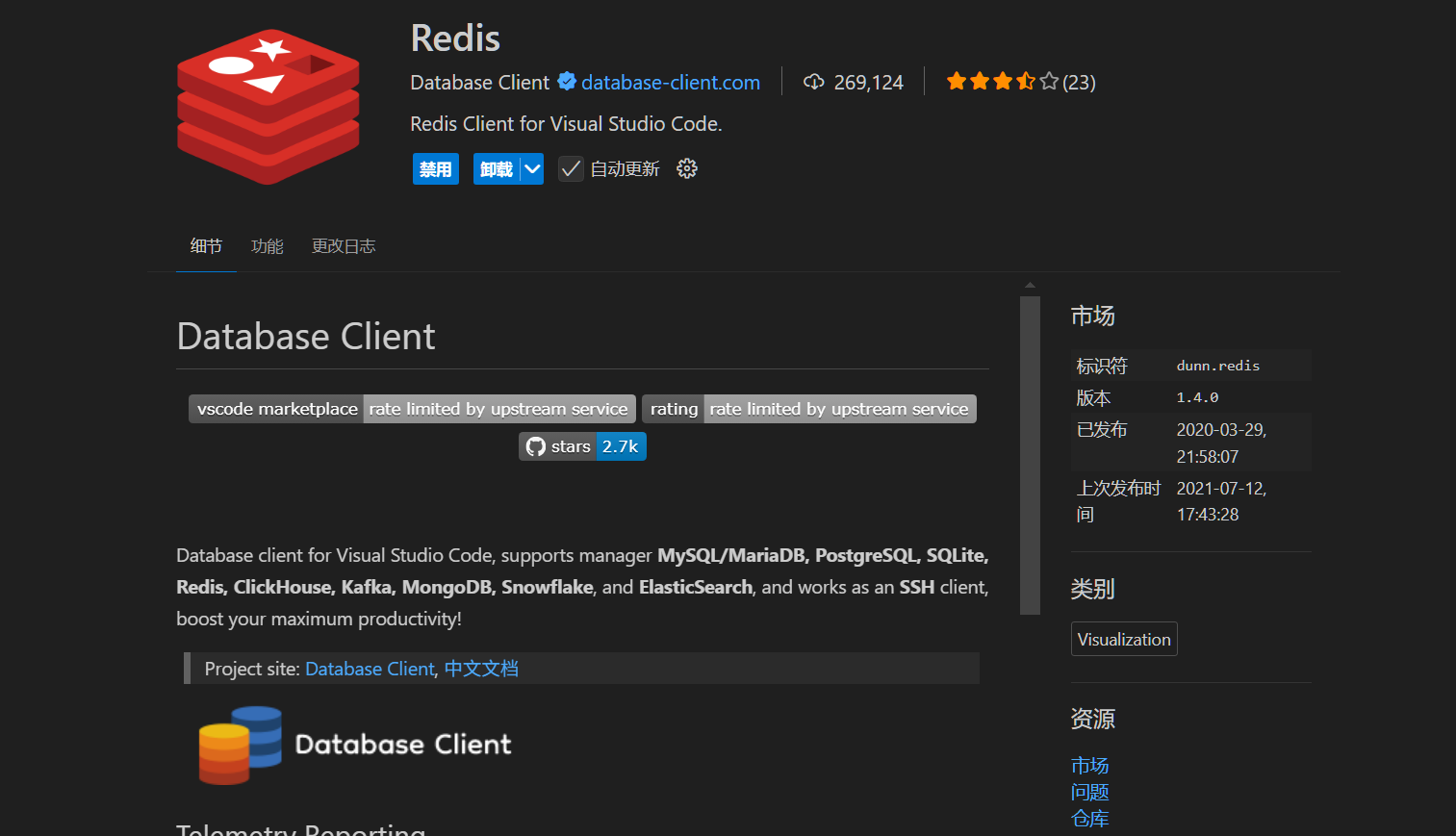
Task: Open the Database Client project site link
Action: (x=370, y=669)
